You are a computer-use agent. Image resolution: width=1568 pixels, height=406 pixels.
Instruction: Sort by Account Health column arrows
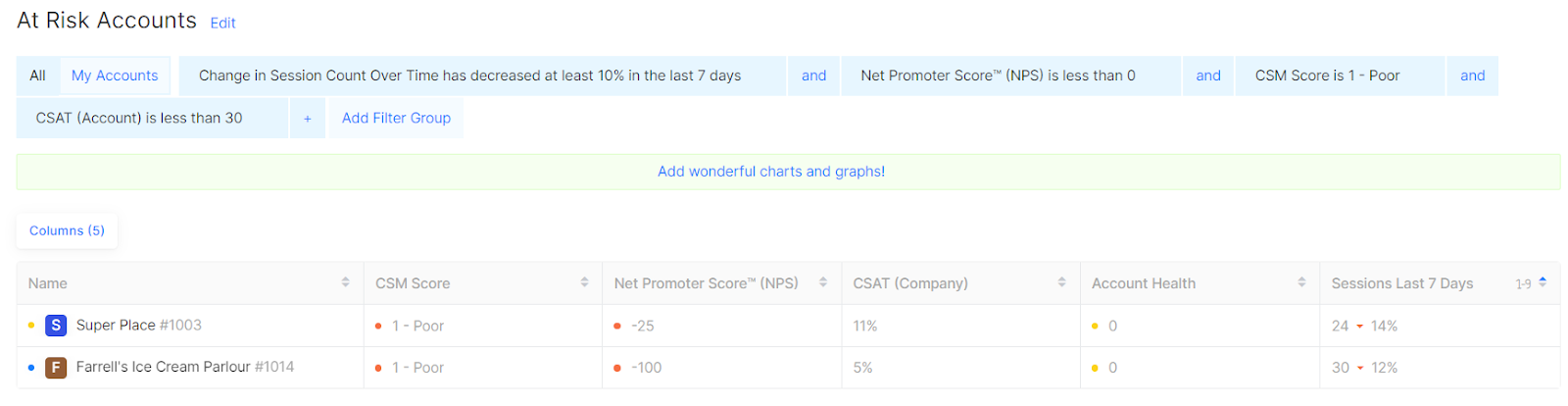[x=1301, y=282]
